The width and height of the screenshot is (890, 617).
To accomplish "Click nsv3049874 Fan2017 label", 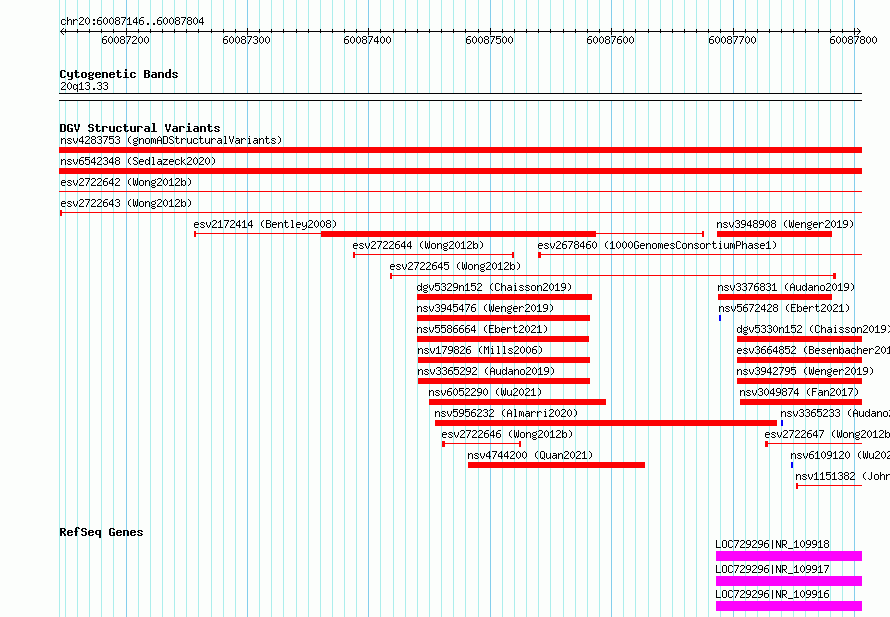I will [799, 392].
